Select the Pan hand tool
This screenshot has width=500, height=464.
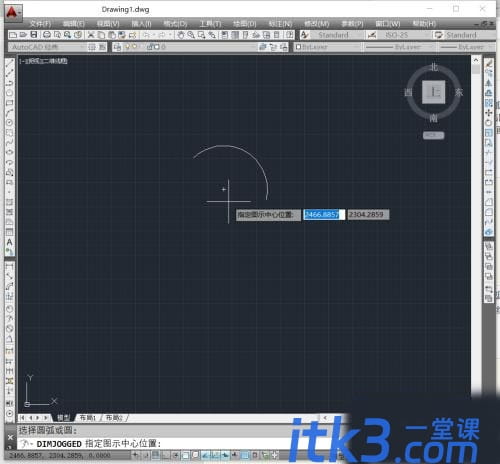point(180,35)
